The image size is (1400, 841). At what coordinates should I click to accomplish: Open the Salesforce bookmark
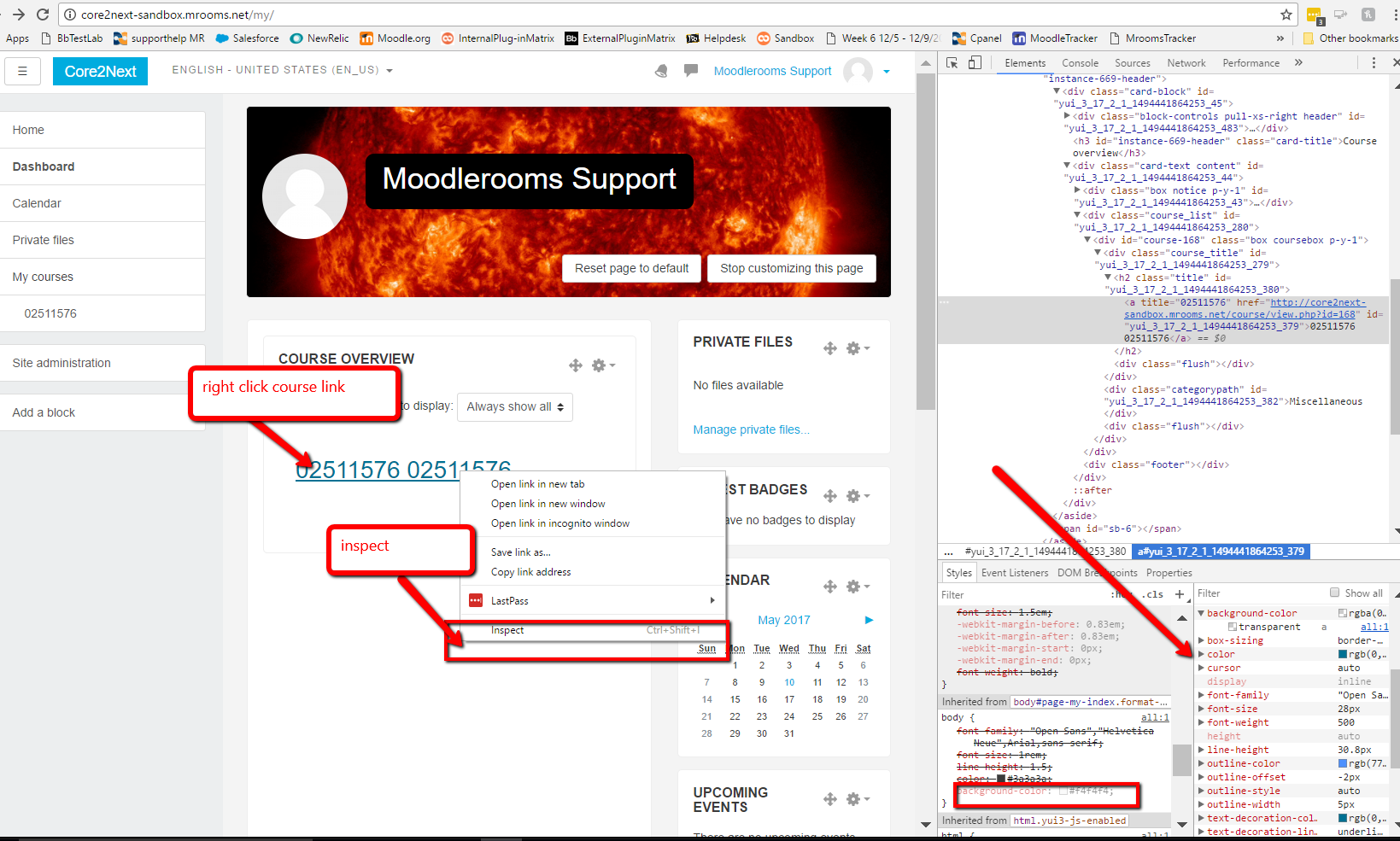pos(247,38)
